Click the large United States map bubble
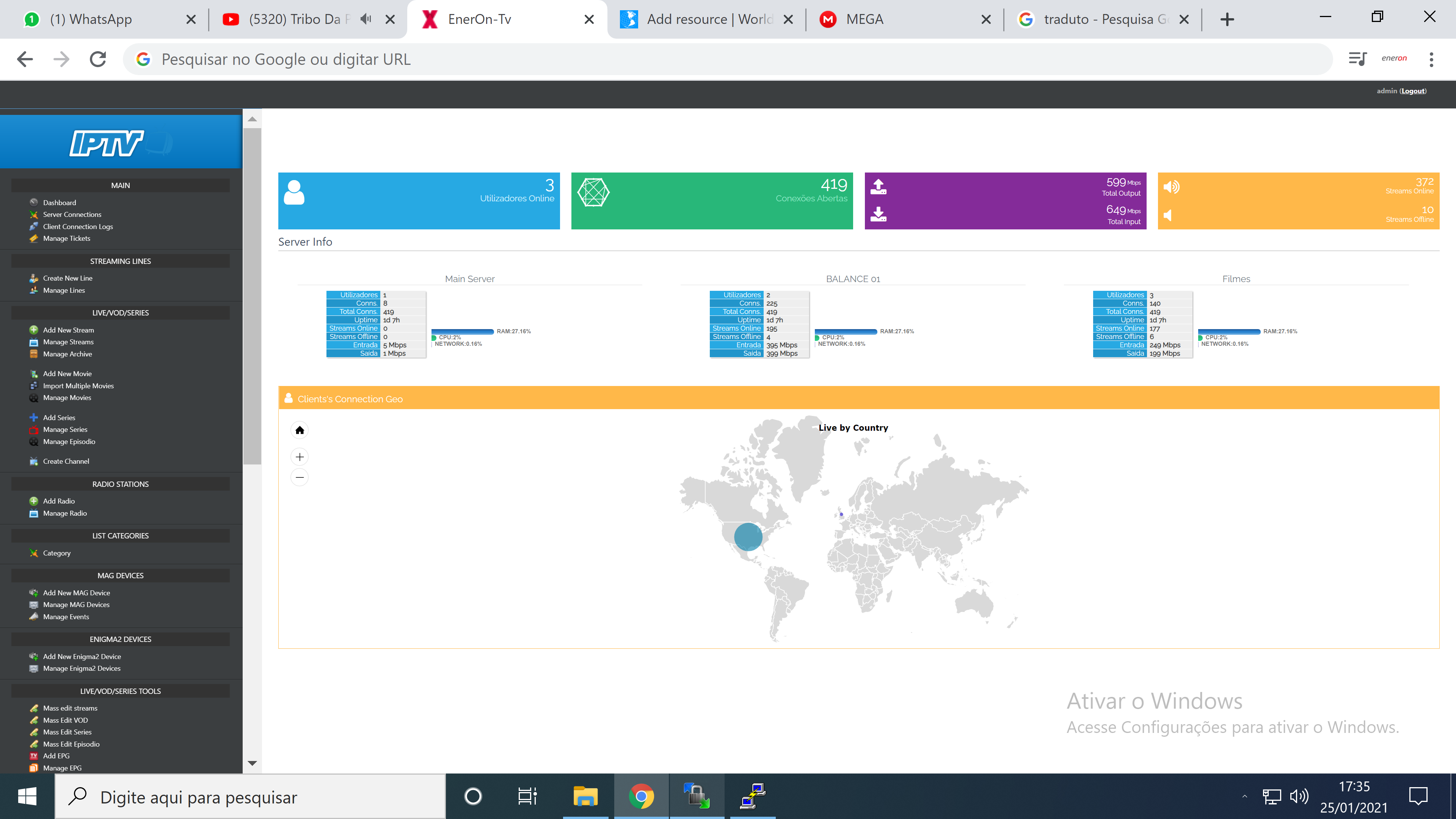Viewport: 1456px width, 819px height. click(x=748, y=537)
